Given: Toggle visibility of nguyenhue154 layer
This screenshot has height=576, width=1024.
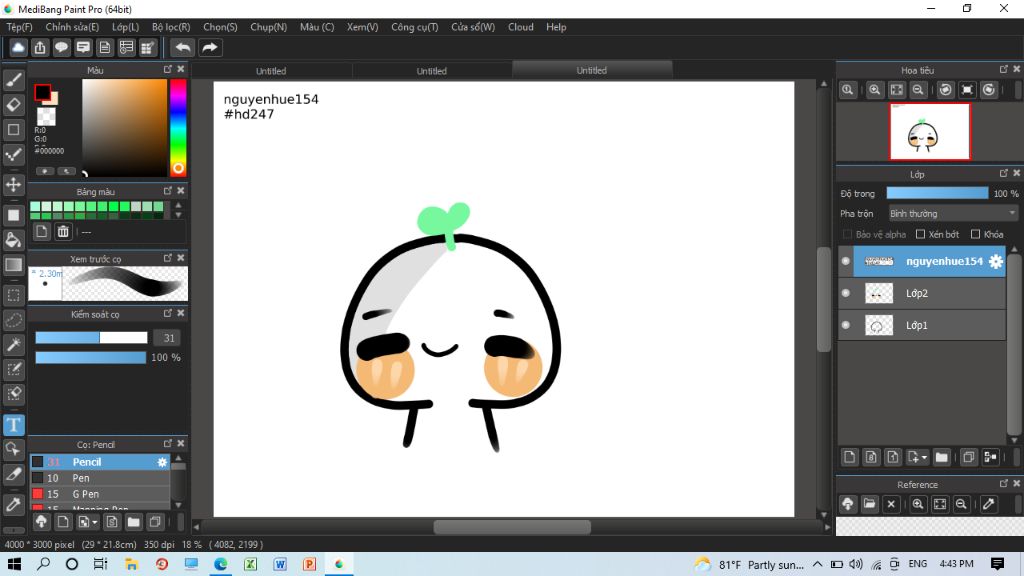Looking at the screenshot, I should point(846,261).
